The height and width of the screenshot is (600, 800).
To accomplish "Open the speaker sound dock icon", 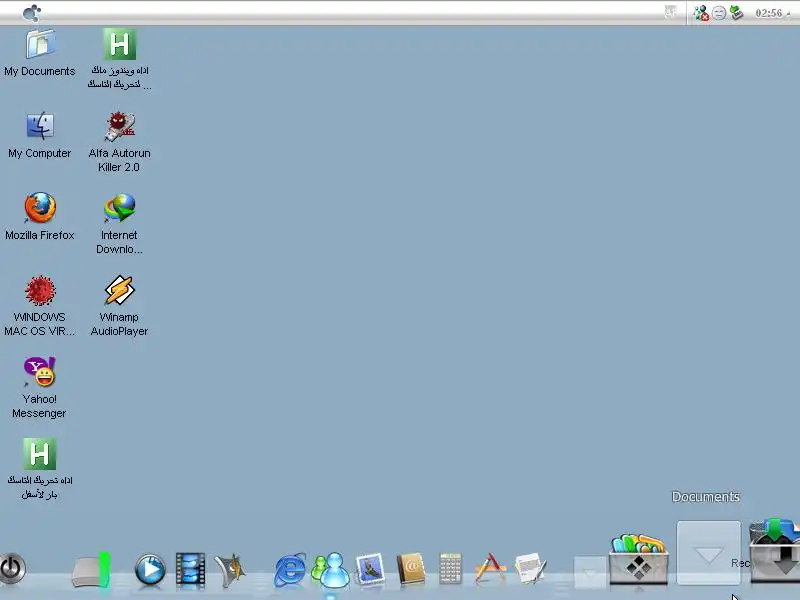I will (x=230, y=569).
